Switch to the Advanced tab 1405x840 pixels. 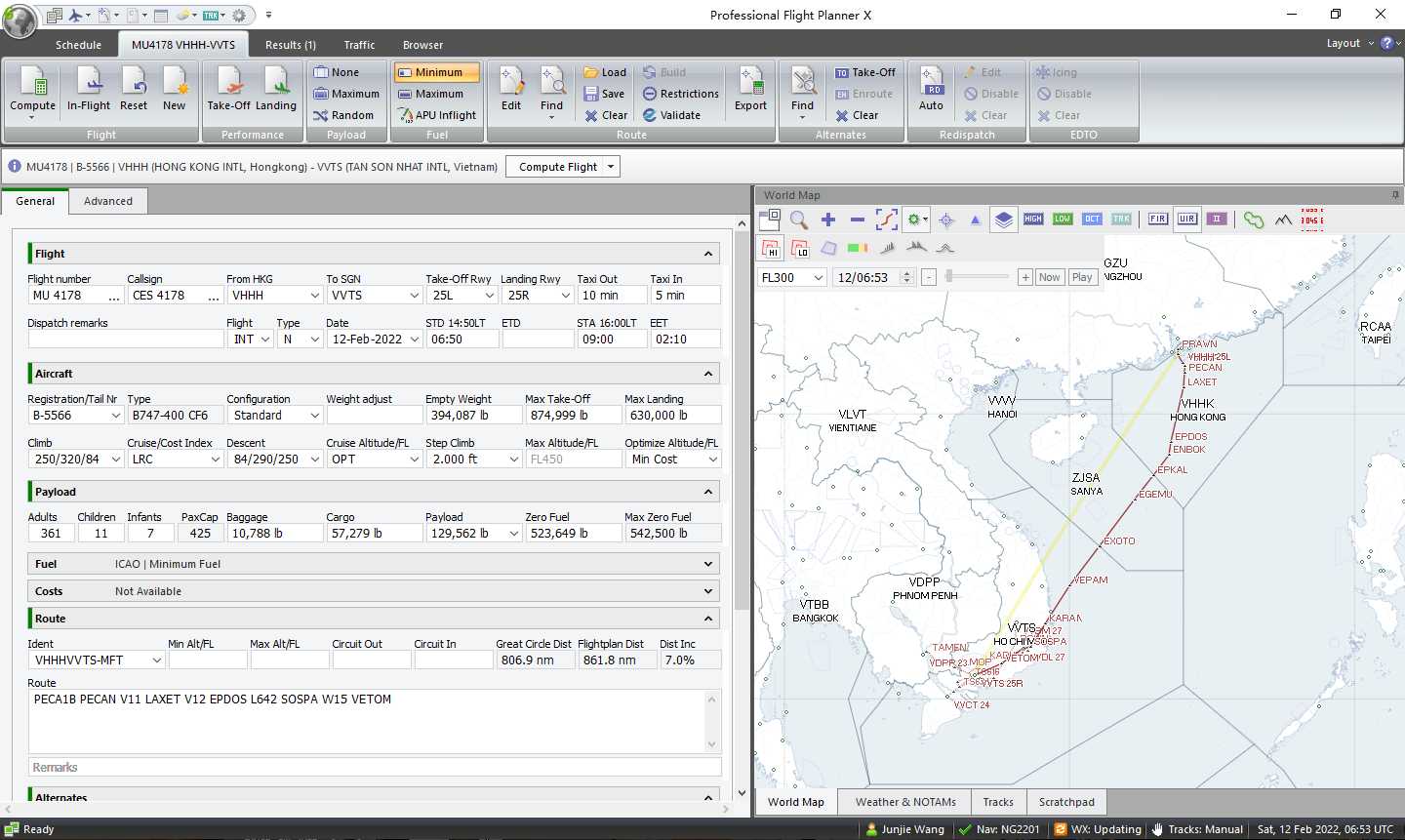coord(108,201)
